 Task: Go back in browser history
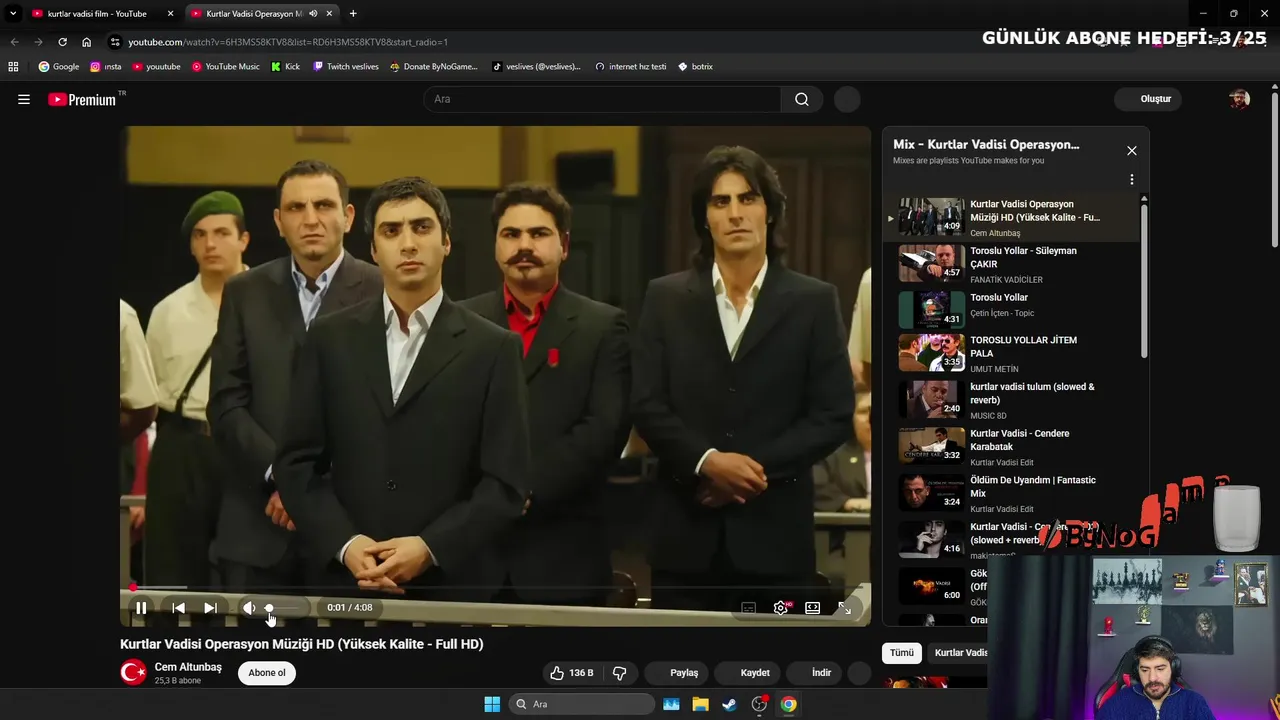pos(14,42)
